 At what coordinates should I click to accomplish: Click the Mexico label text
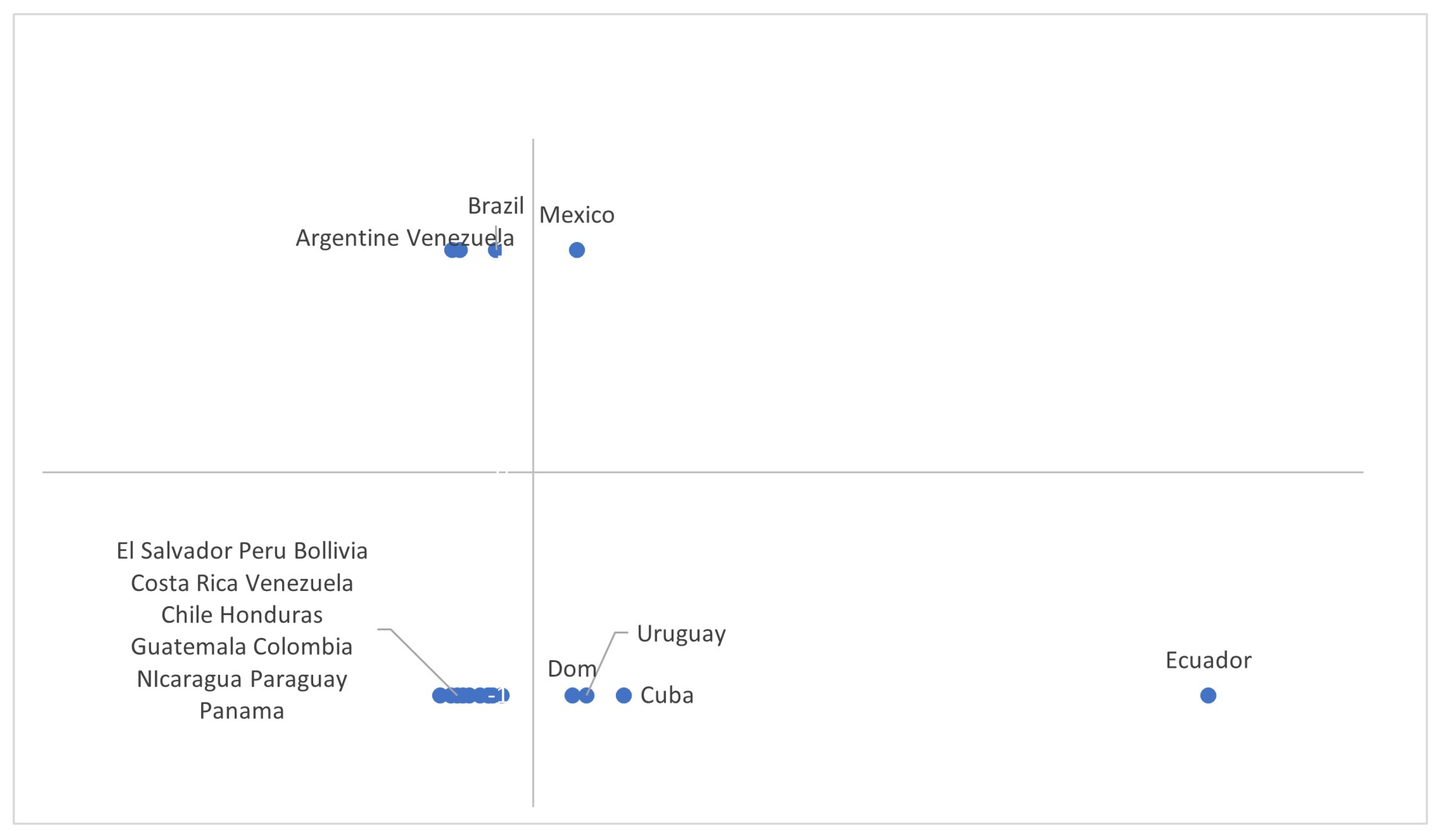(576, 215)
